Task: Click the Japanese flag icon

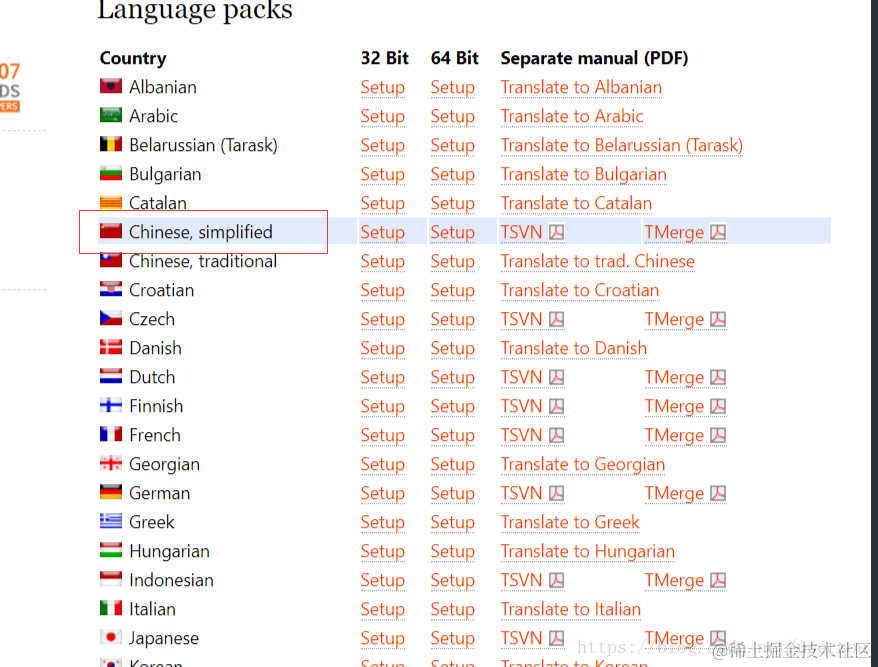Action: pos(111,637)
